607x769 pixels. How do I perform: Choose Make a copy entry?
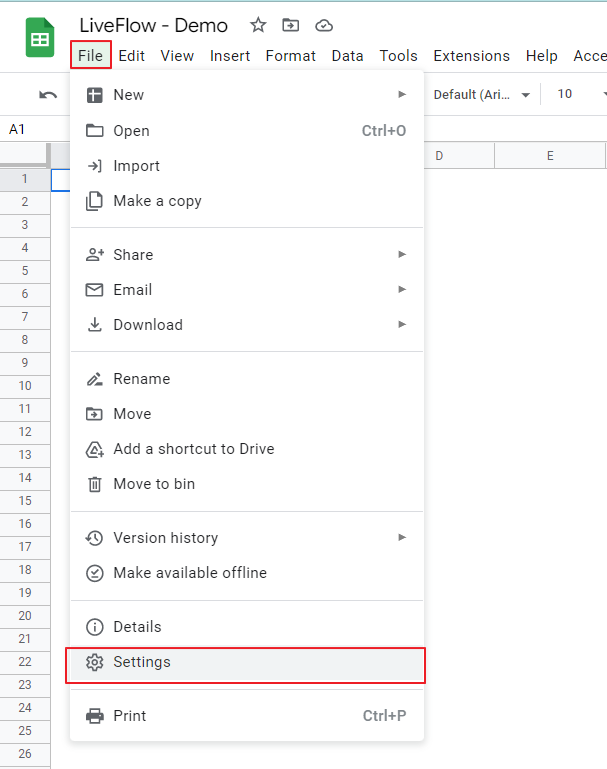pos(247,201)
